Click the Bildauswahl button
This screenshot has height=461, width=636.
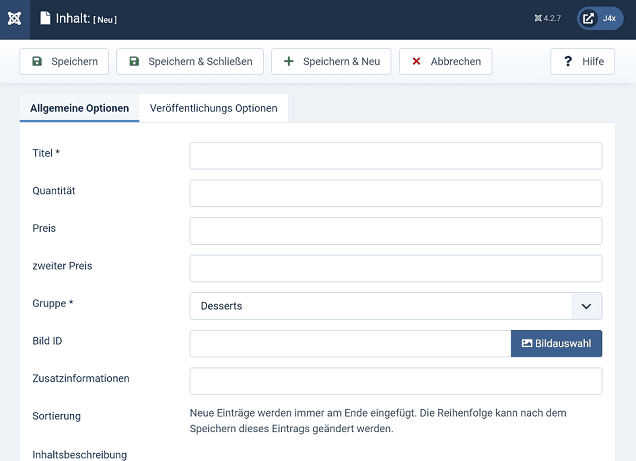(556, 344)
